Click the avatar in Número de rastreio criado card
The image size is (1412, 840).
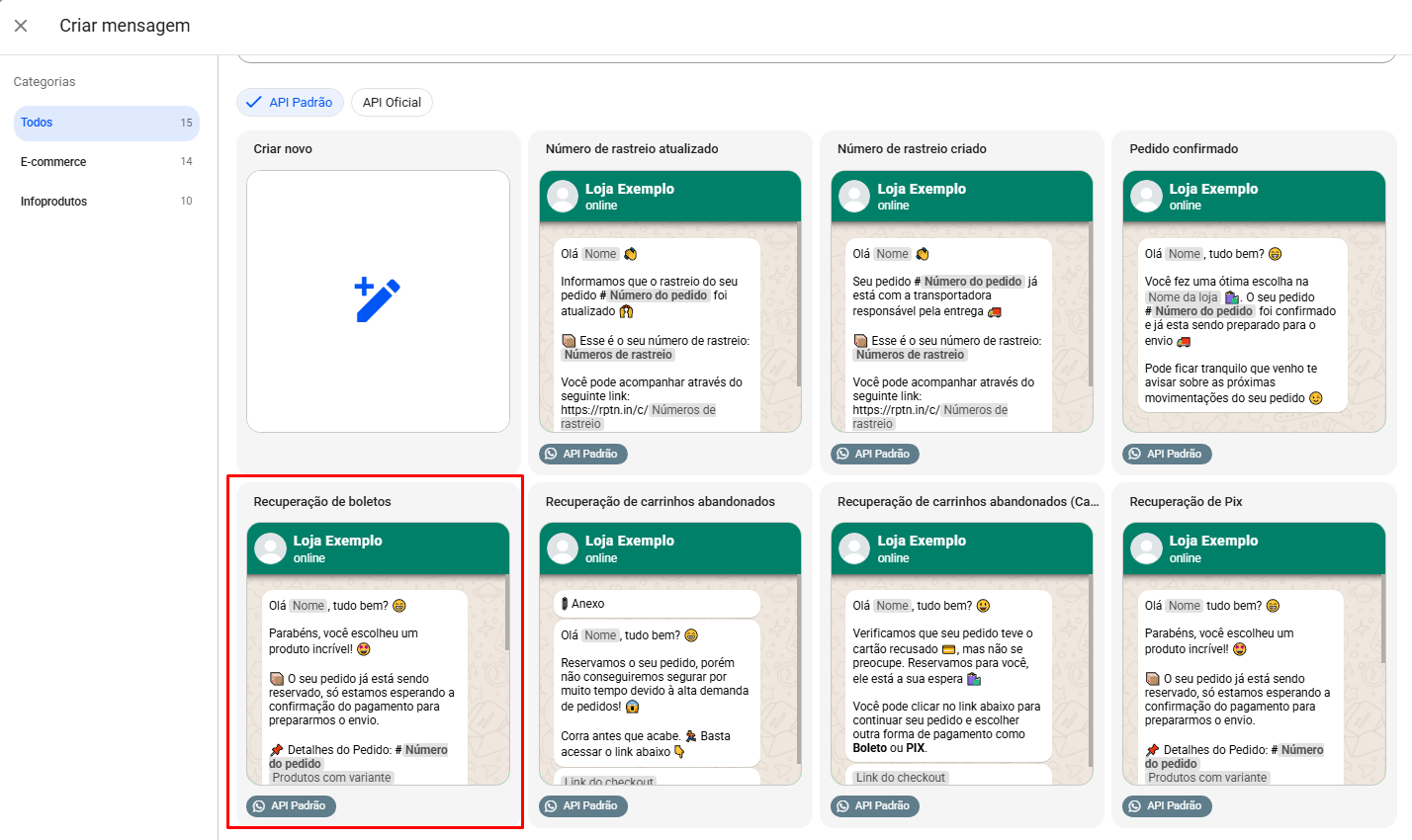tap(854, 196)
